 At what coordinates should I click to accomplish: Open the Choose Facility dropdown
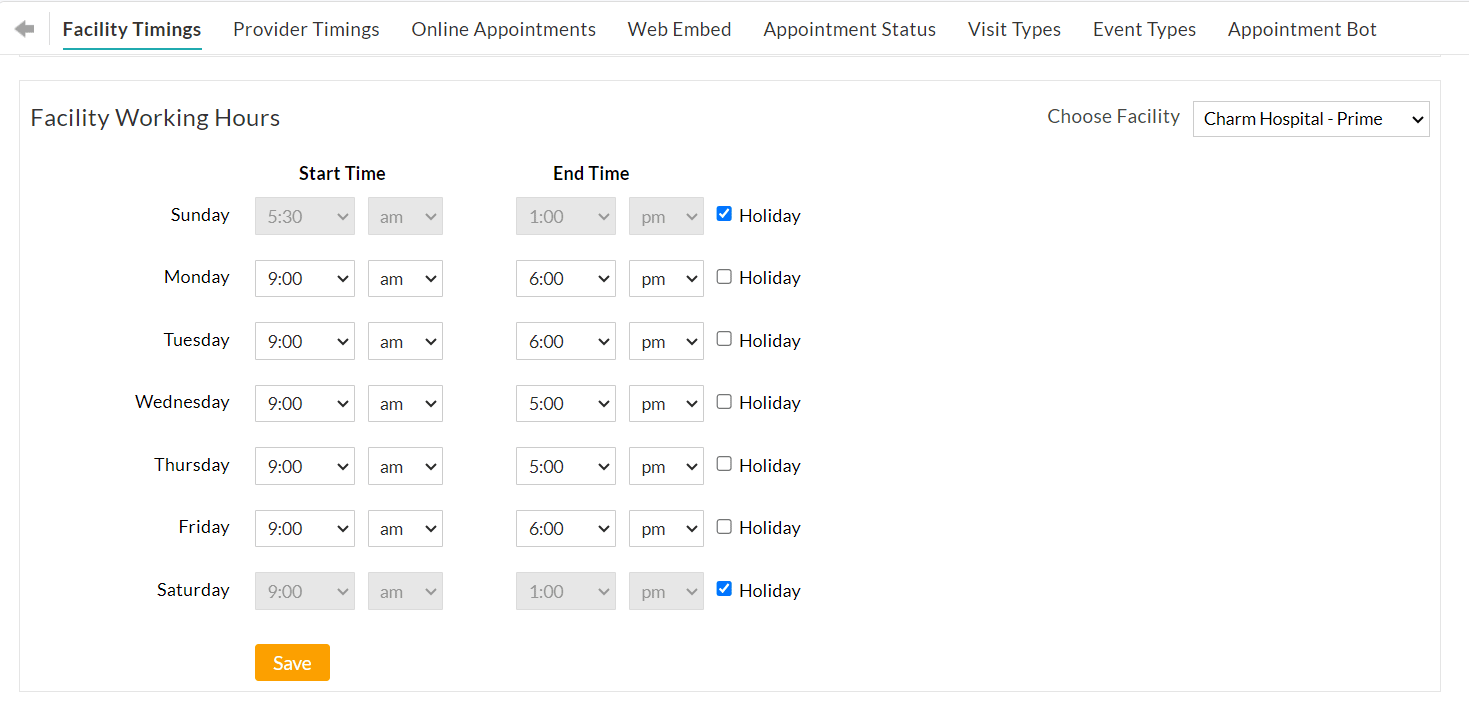click(1311, 118)
